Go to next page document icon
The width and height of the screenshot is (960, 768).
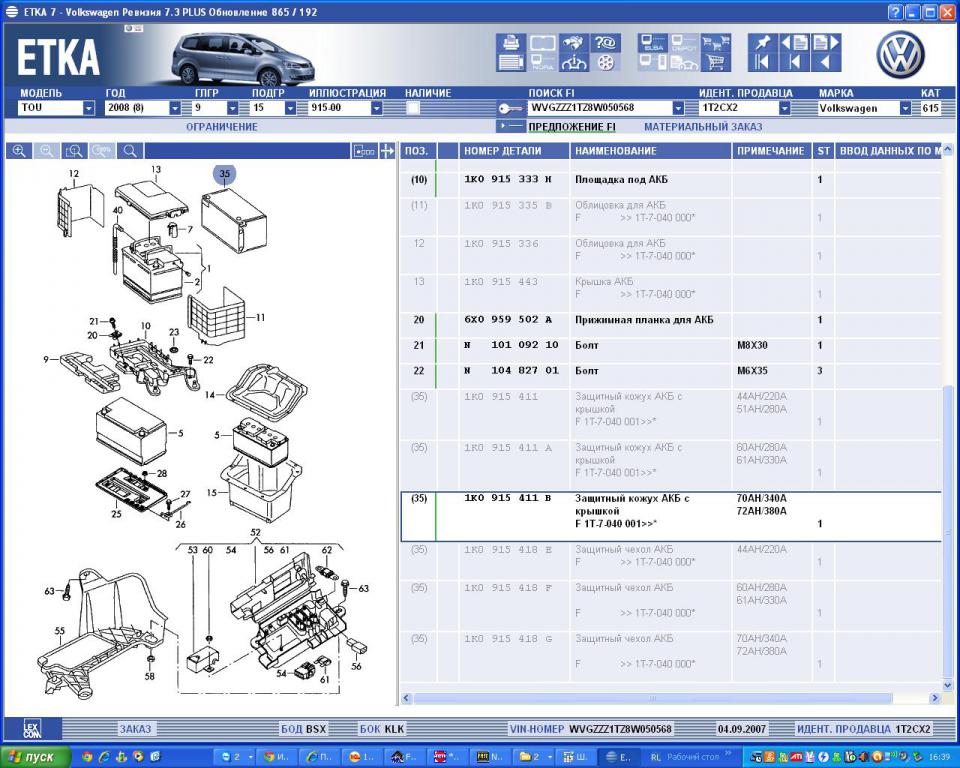click(826, 42)
